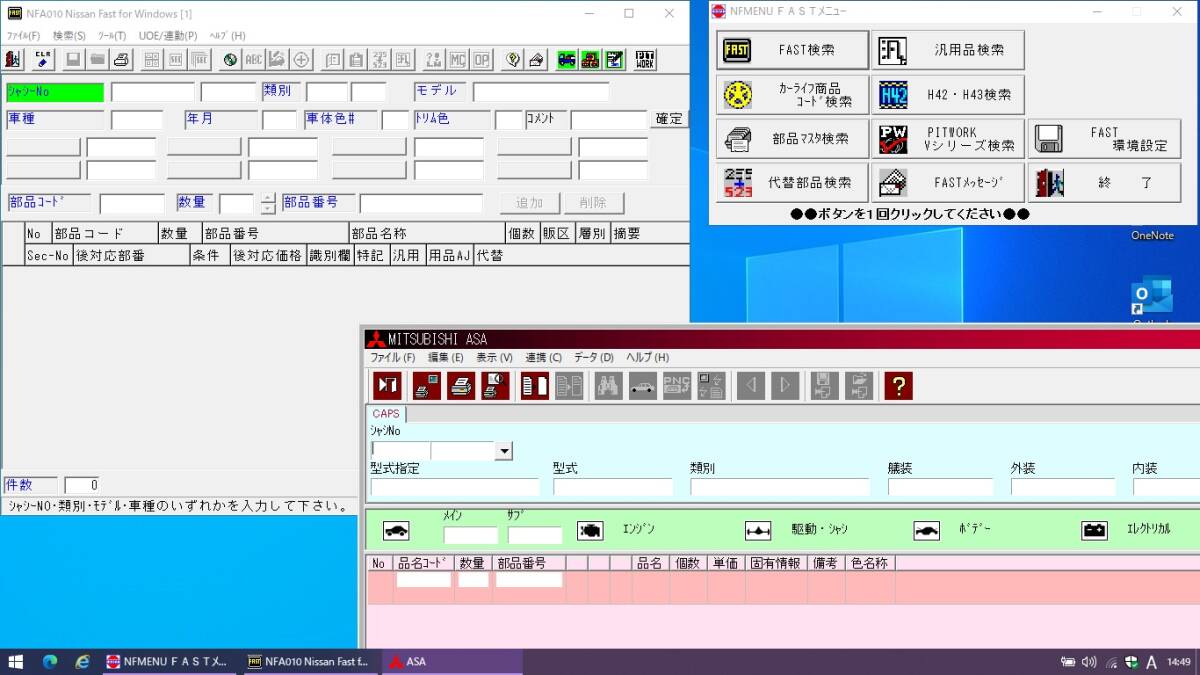Open 連携(C) menu in Mitsubishi ASA
Screen dimensions: 1200x675
point(543,357)
